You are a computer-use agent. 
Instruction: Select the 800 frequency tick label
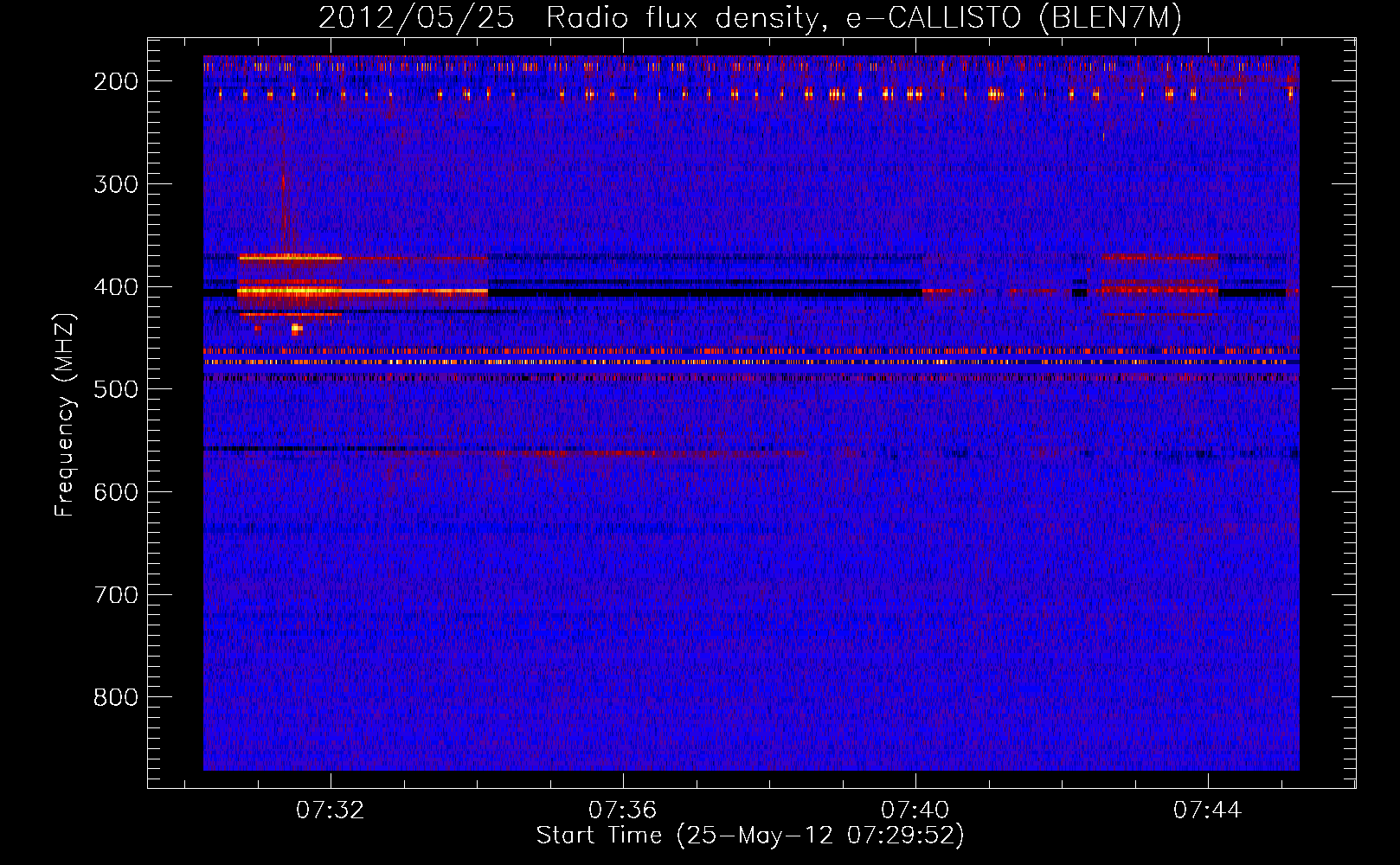[116, 697]
